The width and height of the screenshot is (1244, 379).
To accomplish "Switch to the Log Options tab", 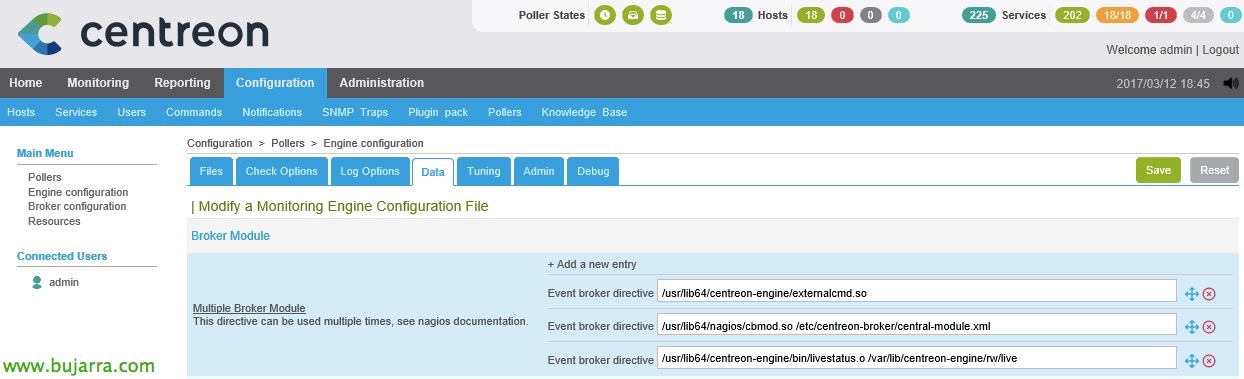I will [370, 171].
